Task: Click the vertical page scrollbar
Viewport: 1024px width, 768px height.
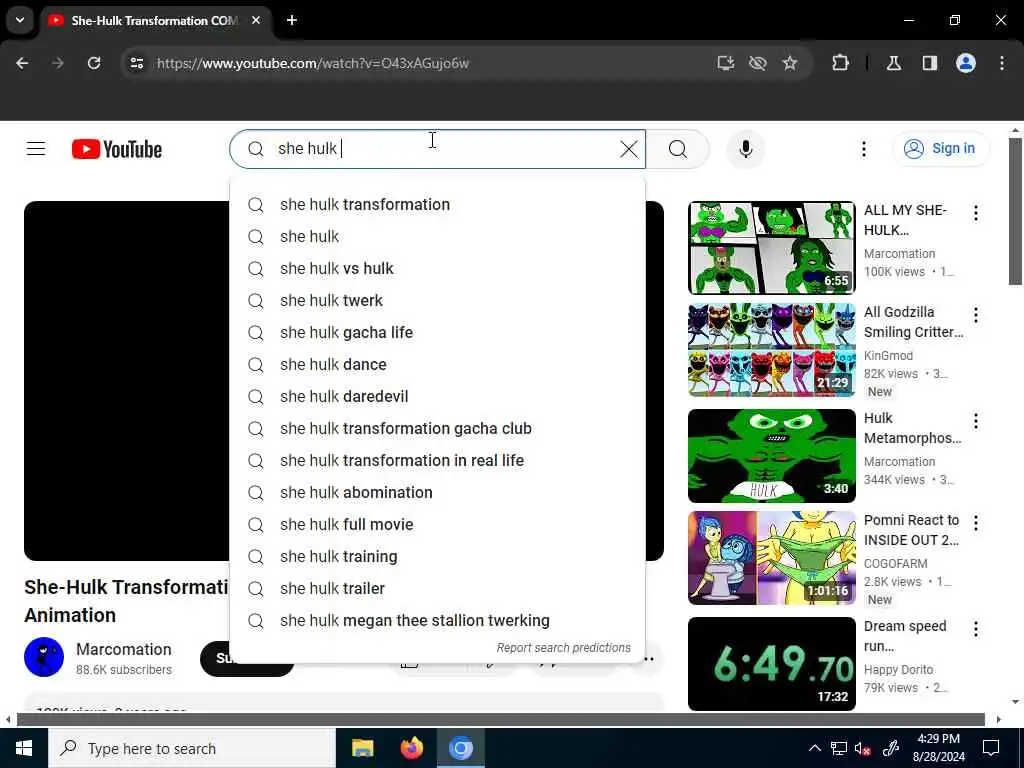Action: [x=1016, y=212]
